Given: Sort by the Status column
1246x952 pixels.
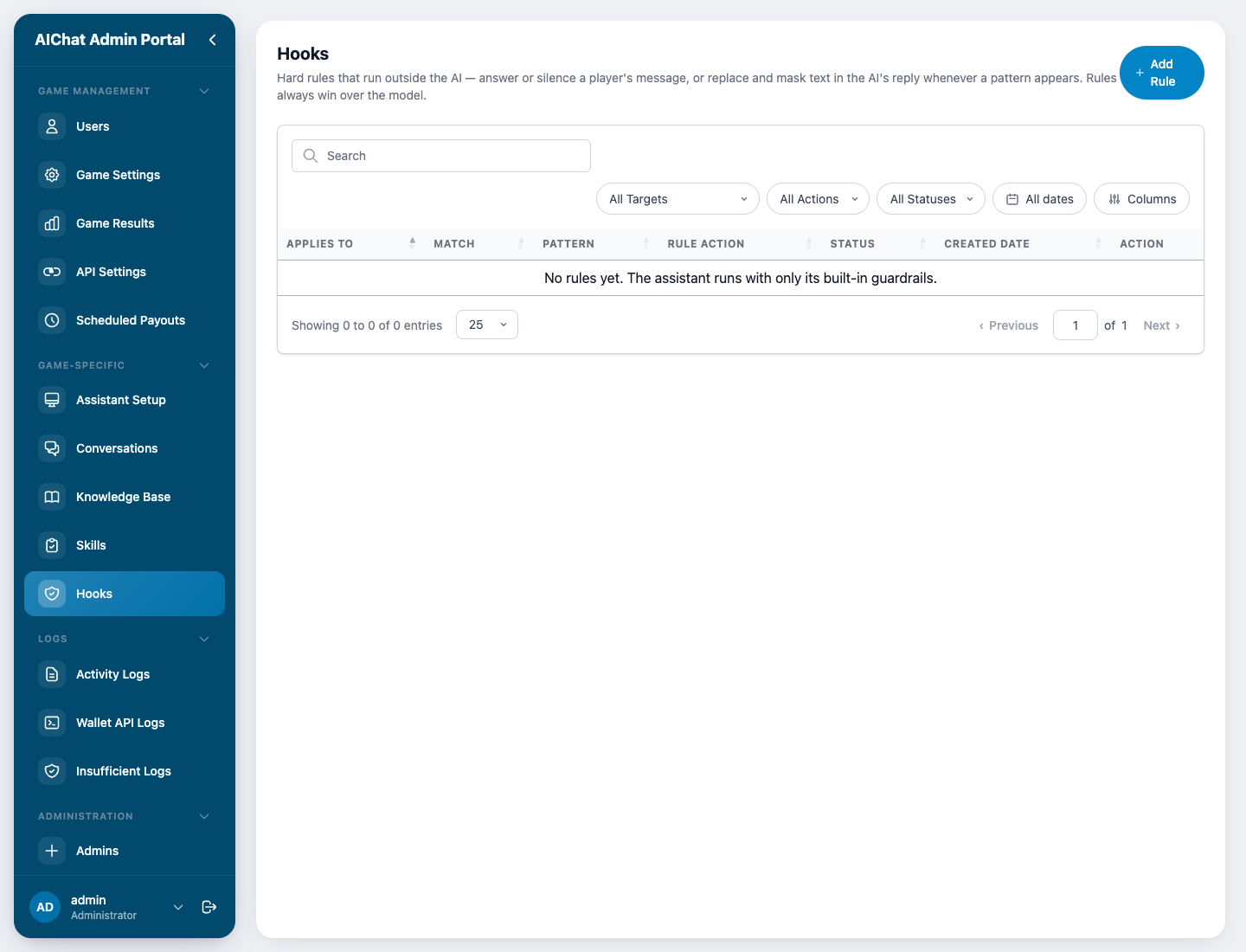Looking at the screenshot, I should [878, 244].
